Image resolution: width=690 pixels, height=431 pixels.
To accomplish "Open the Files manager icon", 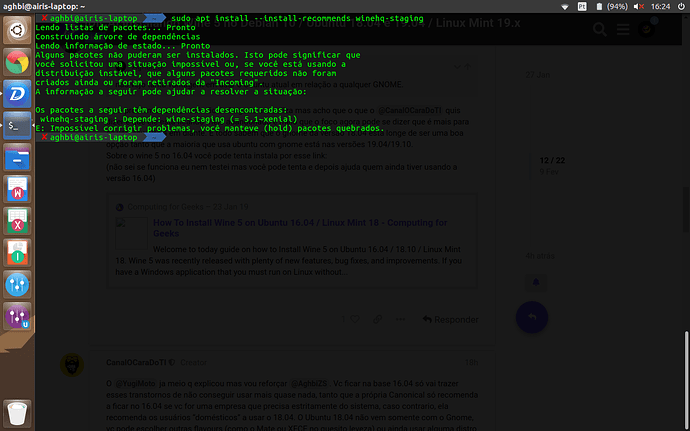I will pyautogui.click(x=17, y=157).
